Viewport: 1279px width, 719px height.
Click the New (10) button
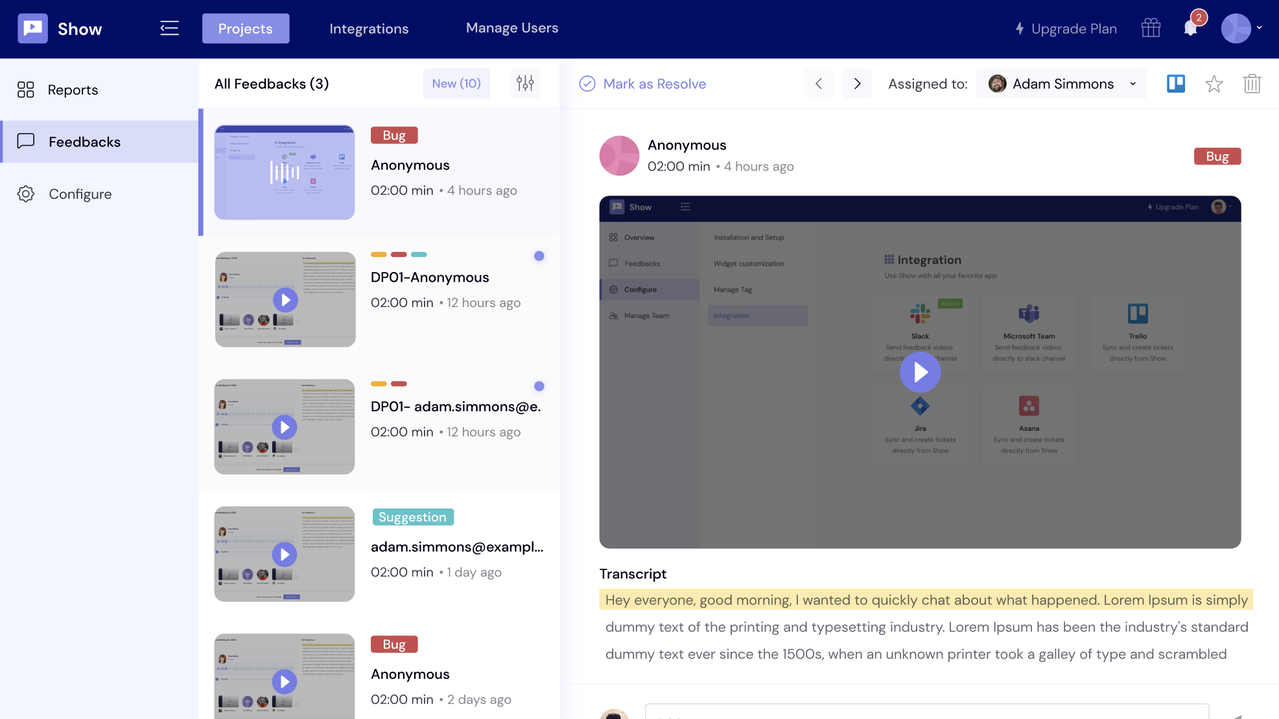pos(456,84)
